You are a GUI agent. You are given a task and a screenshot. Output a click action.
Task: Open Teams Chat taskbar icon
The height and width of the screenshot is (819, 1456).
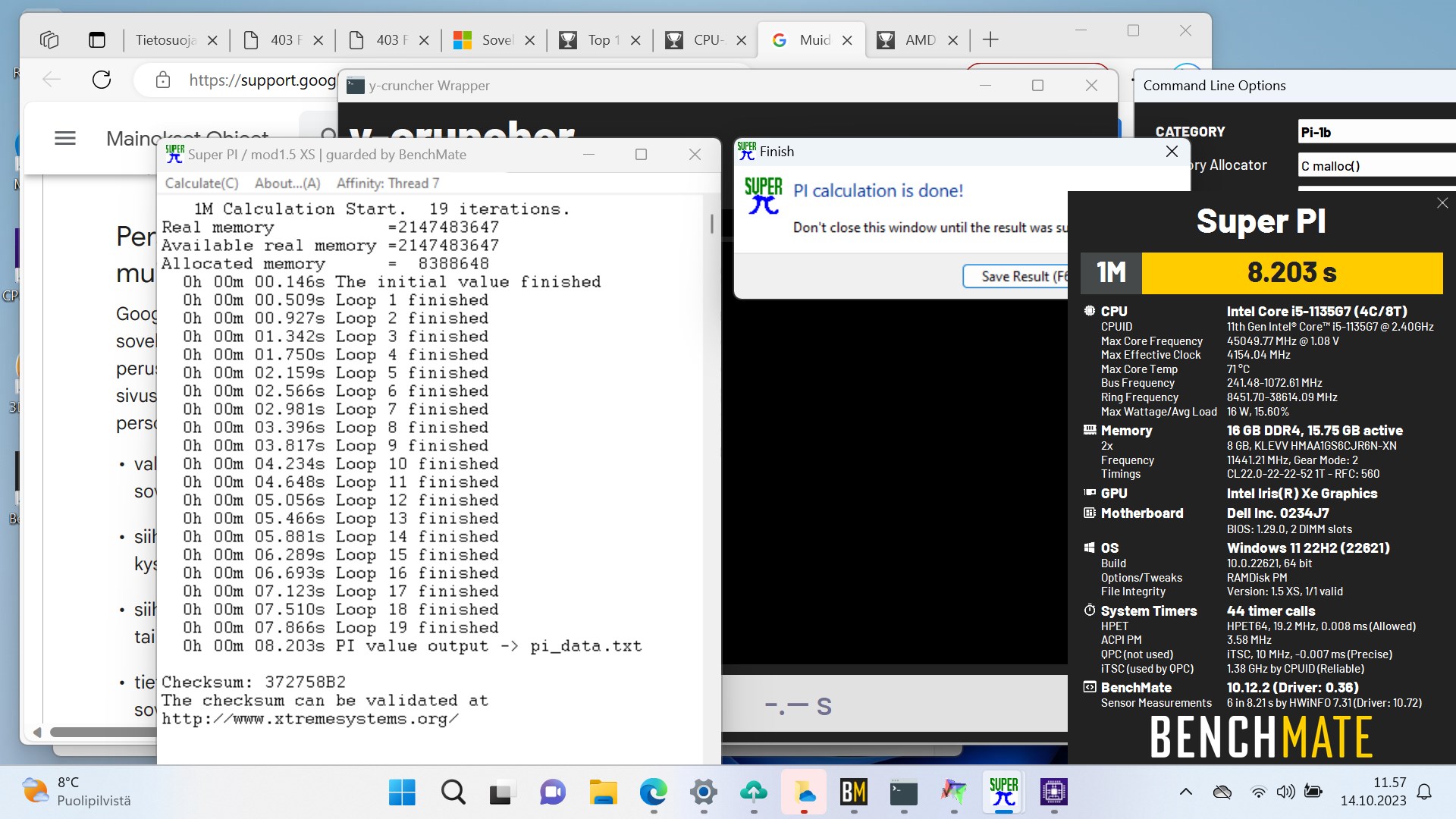553,792
